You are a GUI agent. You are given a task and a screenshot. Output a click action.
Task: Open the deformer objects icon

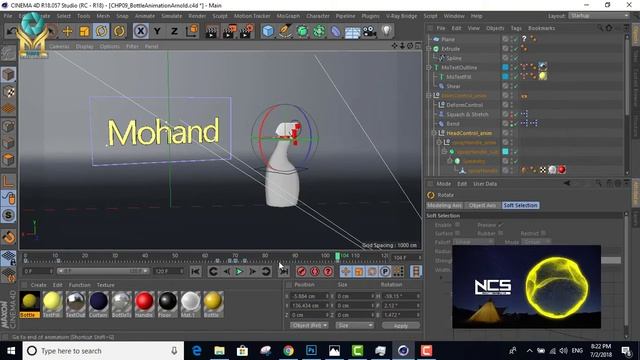click(336, 31)
